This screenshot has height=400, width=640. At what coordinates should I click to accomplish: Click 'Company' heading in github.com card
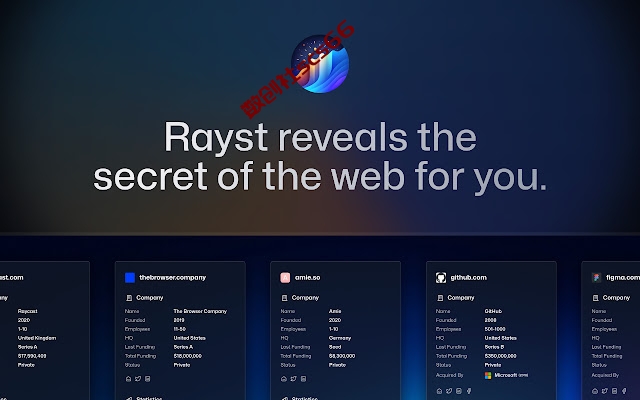click(461, 298)
